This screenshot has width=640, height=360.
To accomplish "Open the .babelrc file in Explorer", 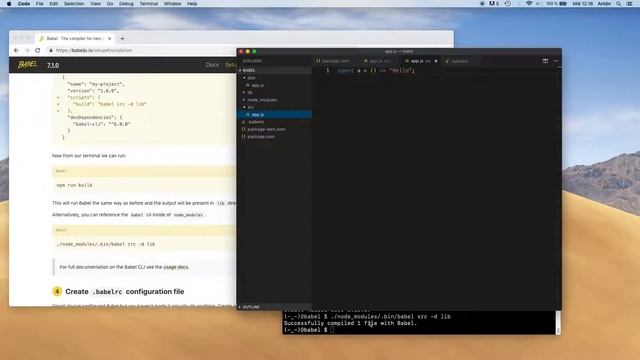I will pyautogui.click(x=274, y=122).
